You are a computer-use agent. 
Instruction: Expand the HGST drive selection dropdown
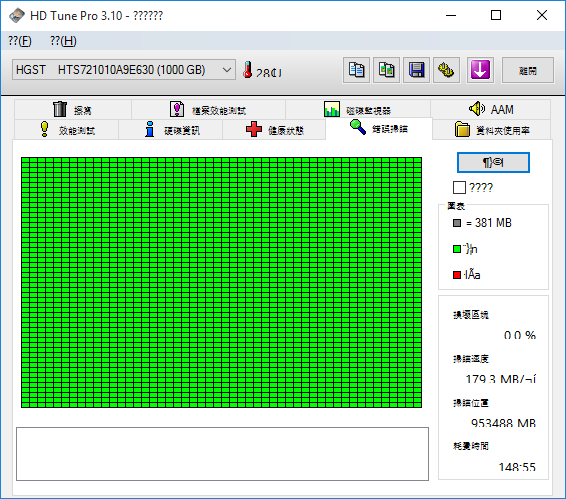point(124,70)
